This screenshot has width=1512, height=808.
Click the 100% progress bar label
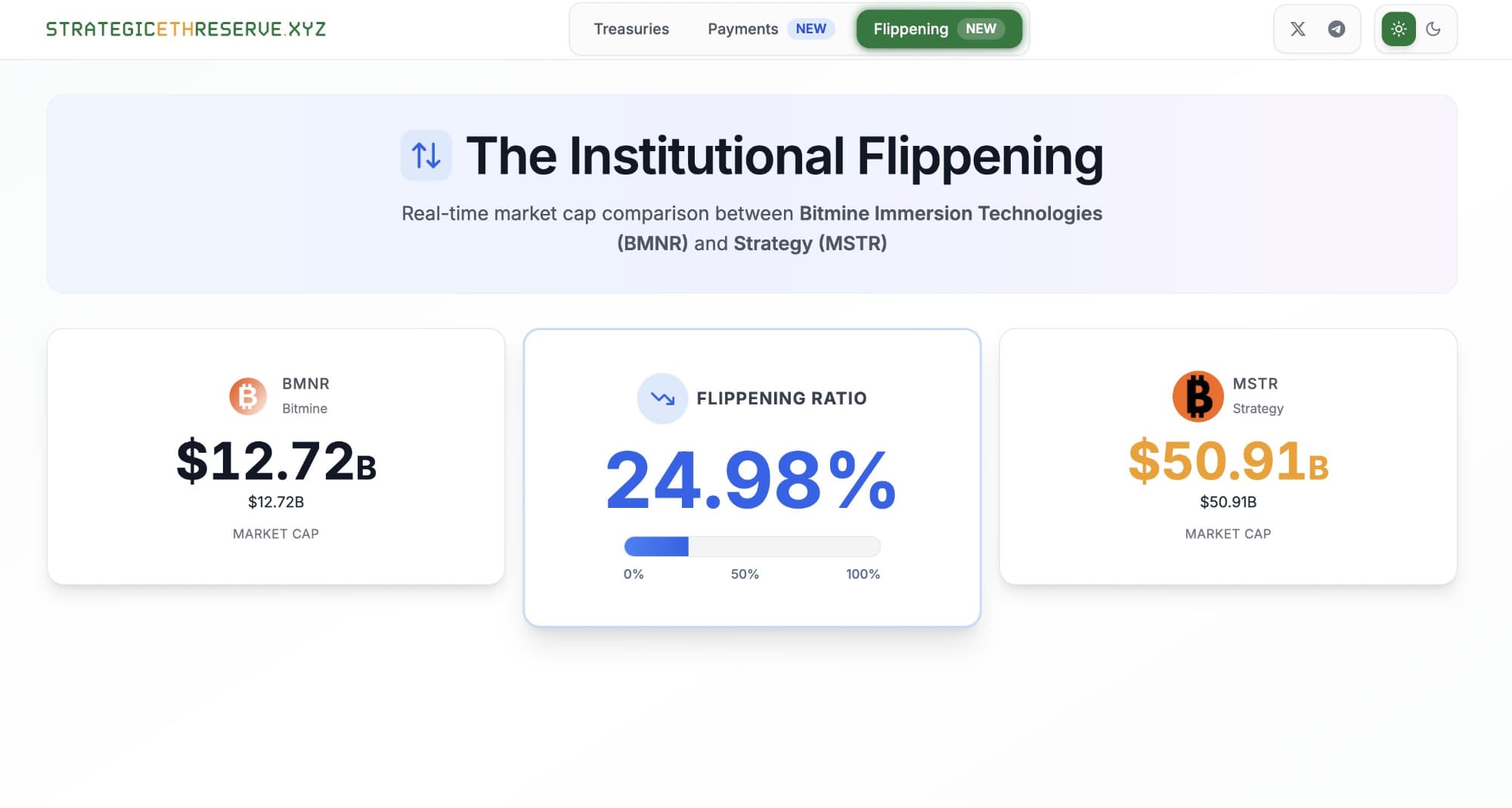[x=863, y=574]
